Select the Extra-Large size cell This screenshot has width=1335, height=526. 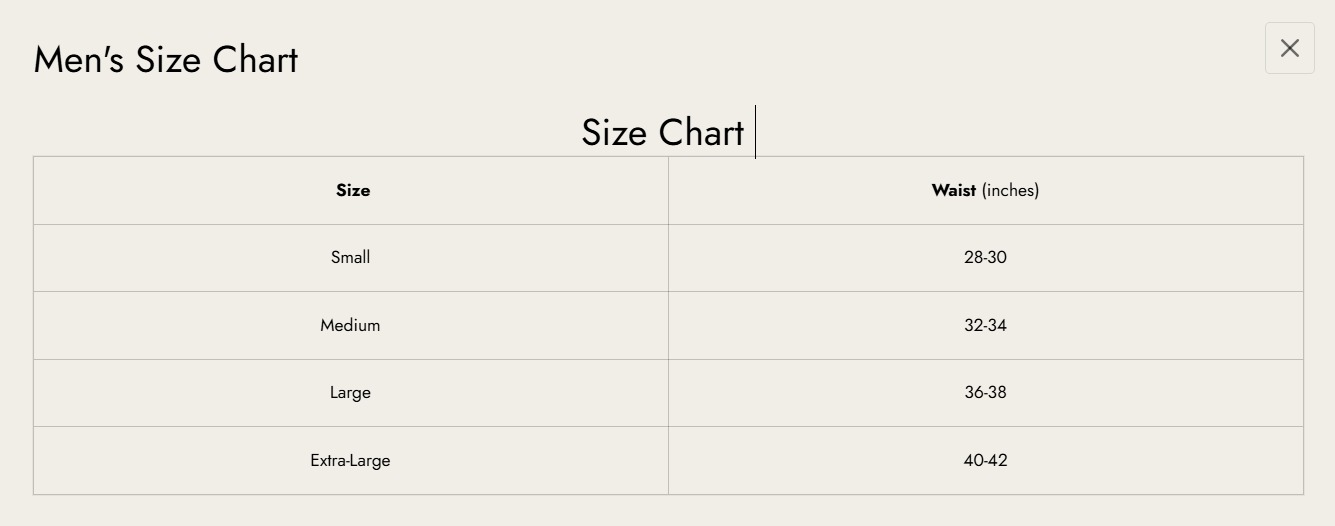click(350, 460)
